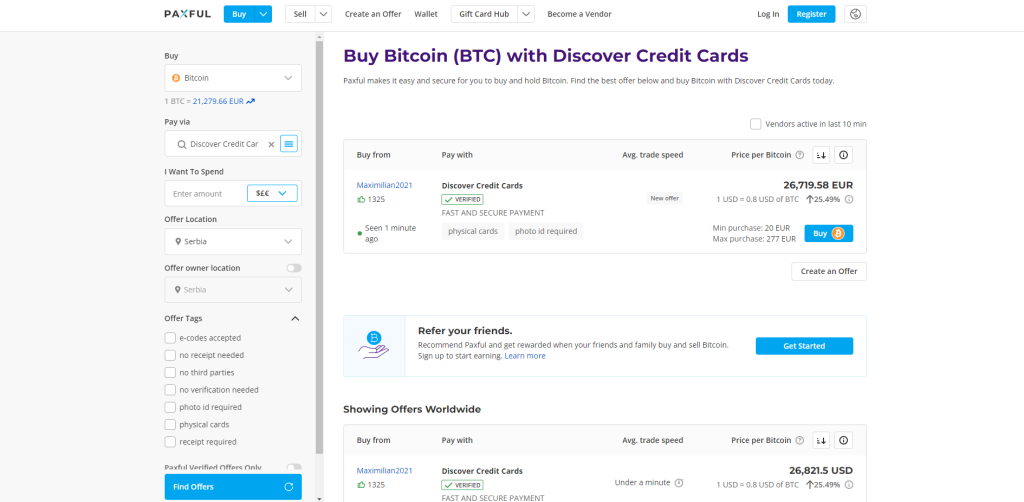The height and width of the screenshot is (502, 1024).
Task: Open the Bitcoin cryptocurrency selector
Action: [233, 78]
